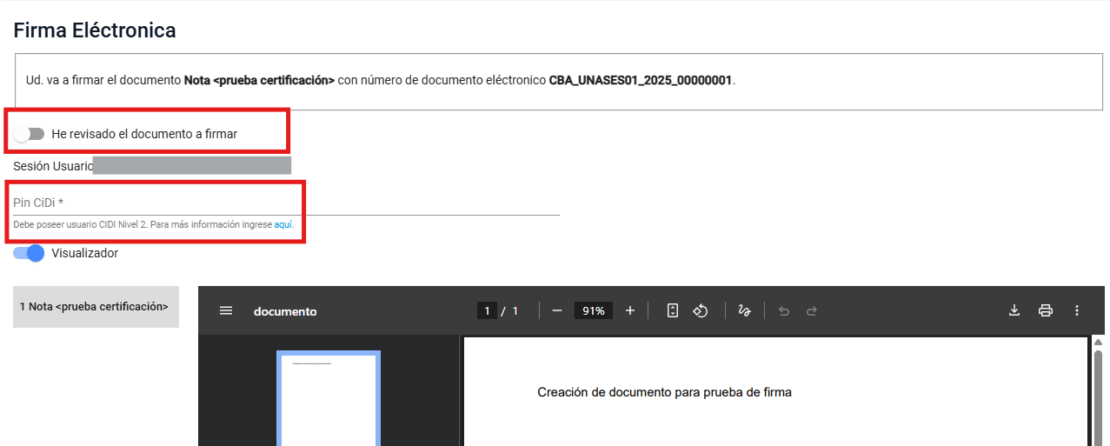Turn off the Visualizador switch

(x=29, y=254)
